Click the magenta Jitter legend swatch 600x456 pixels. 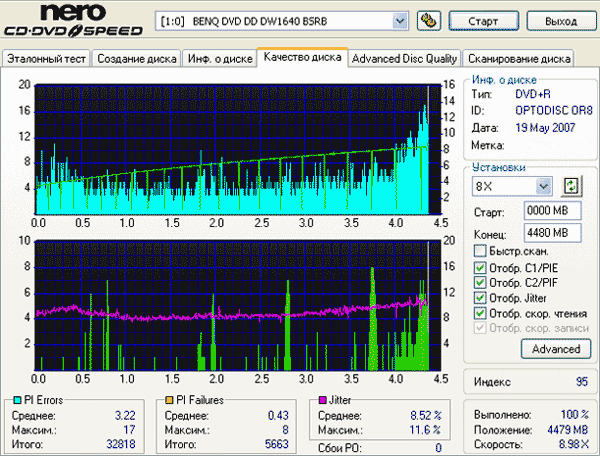[323, 400]
